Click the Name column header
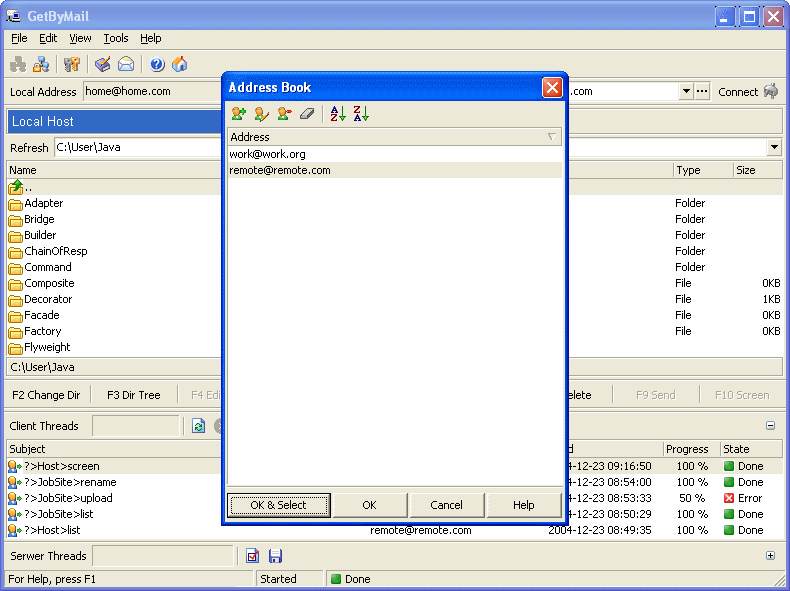Viewport: 790px width, 591px height. [114, 170]
